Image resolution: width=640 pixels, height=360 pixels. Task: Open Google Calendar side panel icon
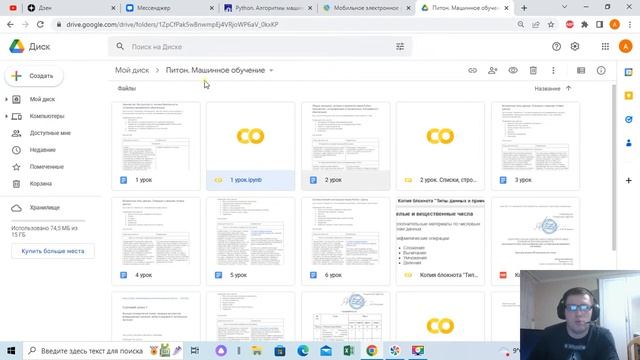pyautogui.click(x=629, y=72)
